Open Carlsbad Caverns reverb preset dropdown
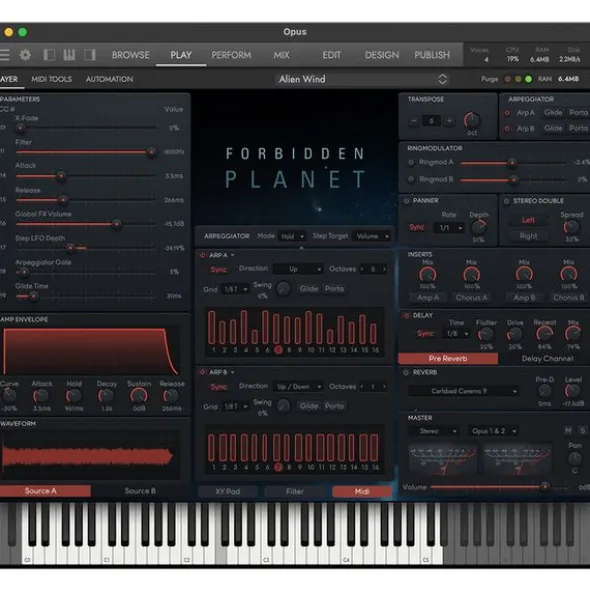590x591 pixels. (464, 391)
